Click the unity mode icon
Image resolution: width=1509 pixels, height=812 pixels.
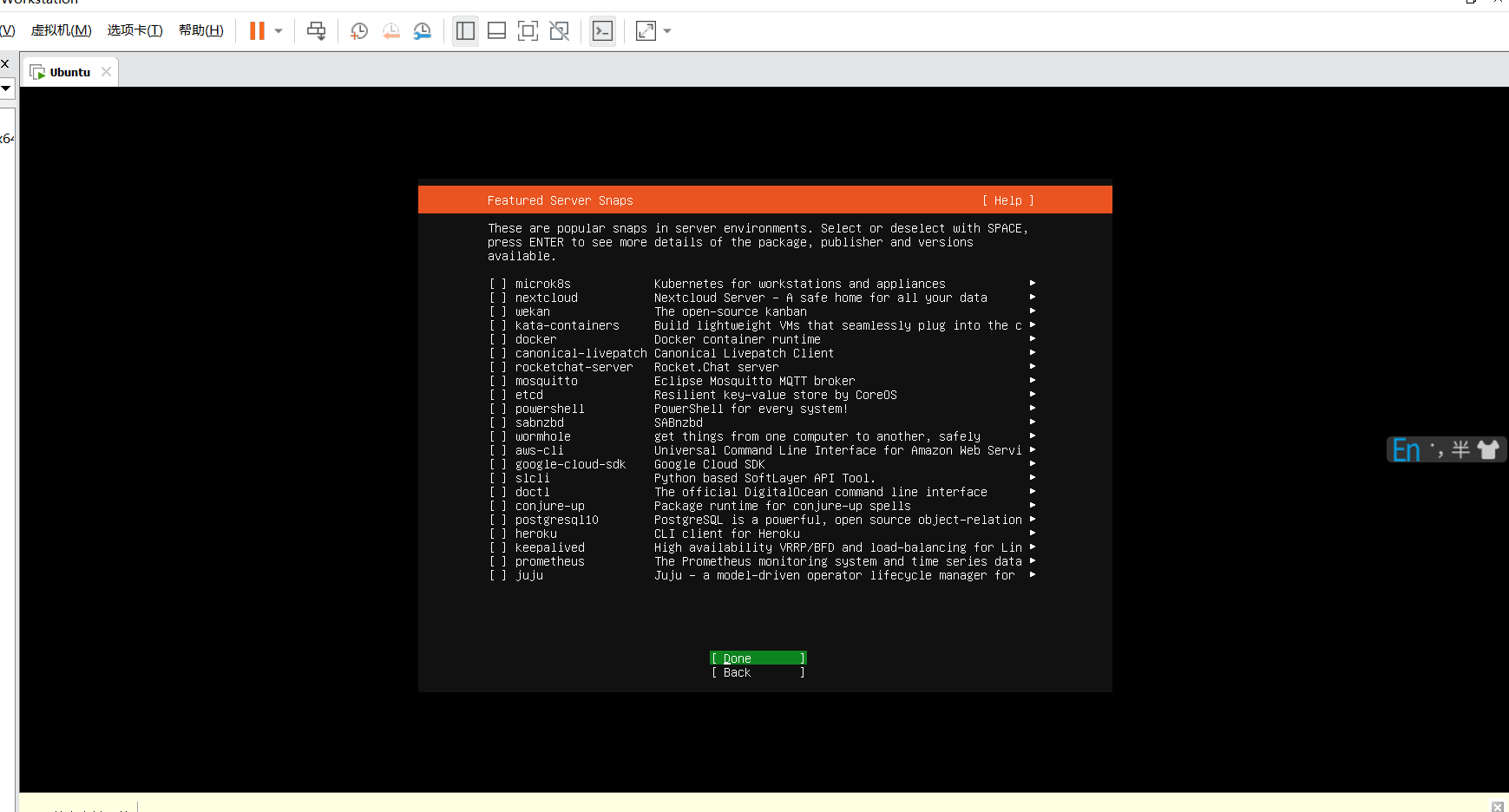(x=560, y=31)
